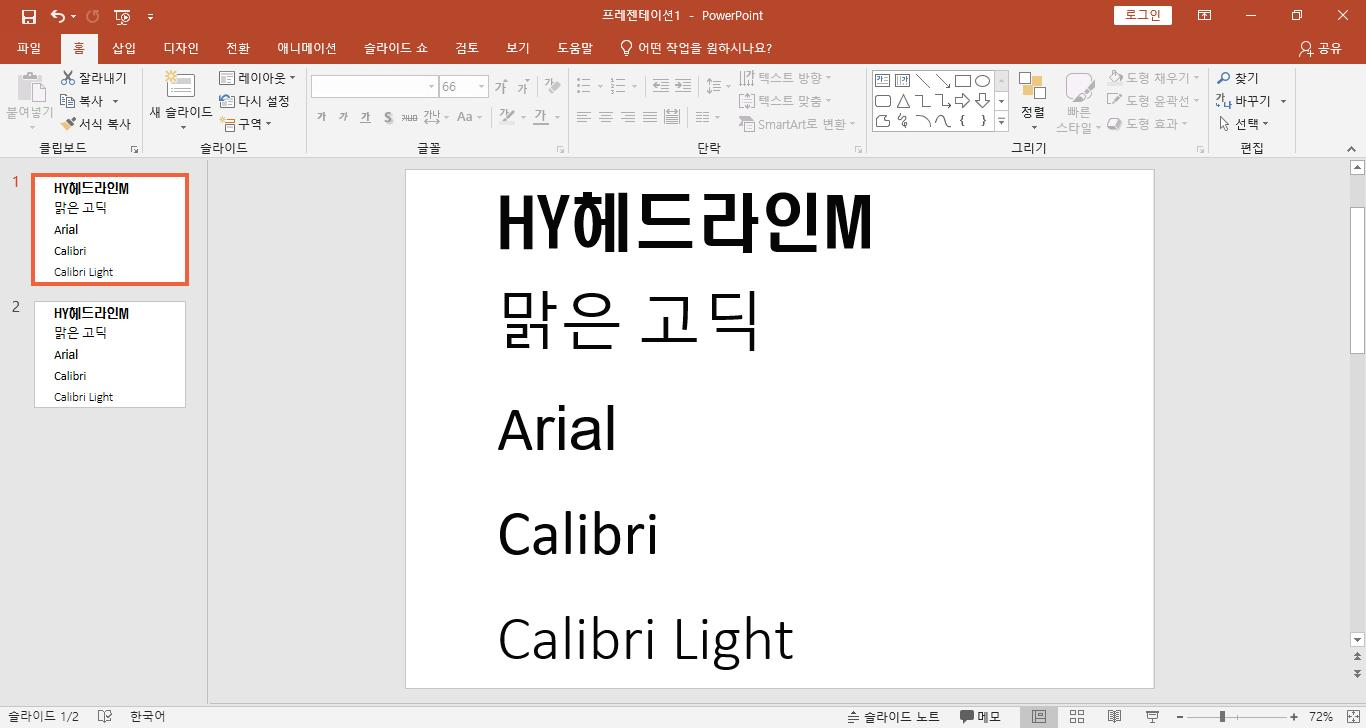The height and width of the screenshot is (728, 1366).
Task: Switch to reading view
Action: tap(1114, 716)
